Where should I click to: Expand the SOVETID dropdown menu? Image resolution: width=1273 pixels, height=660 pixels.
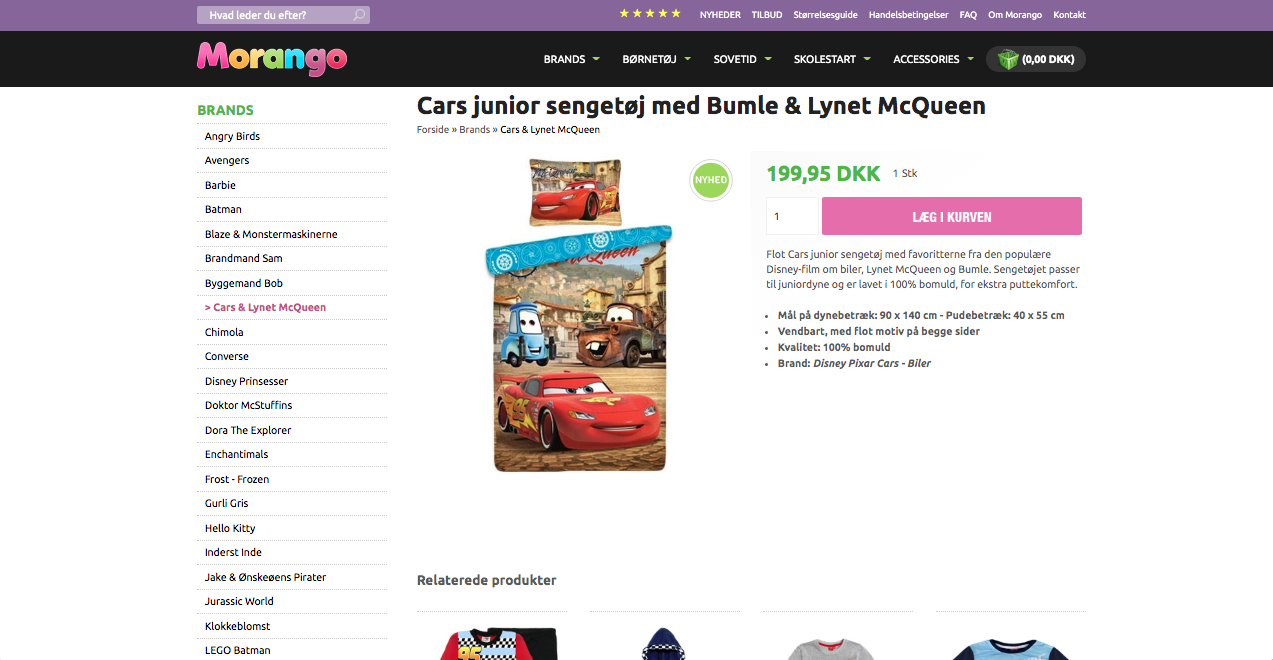pyautogui.click(x=742, y=59)
